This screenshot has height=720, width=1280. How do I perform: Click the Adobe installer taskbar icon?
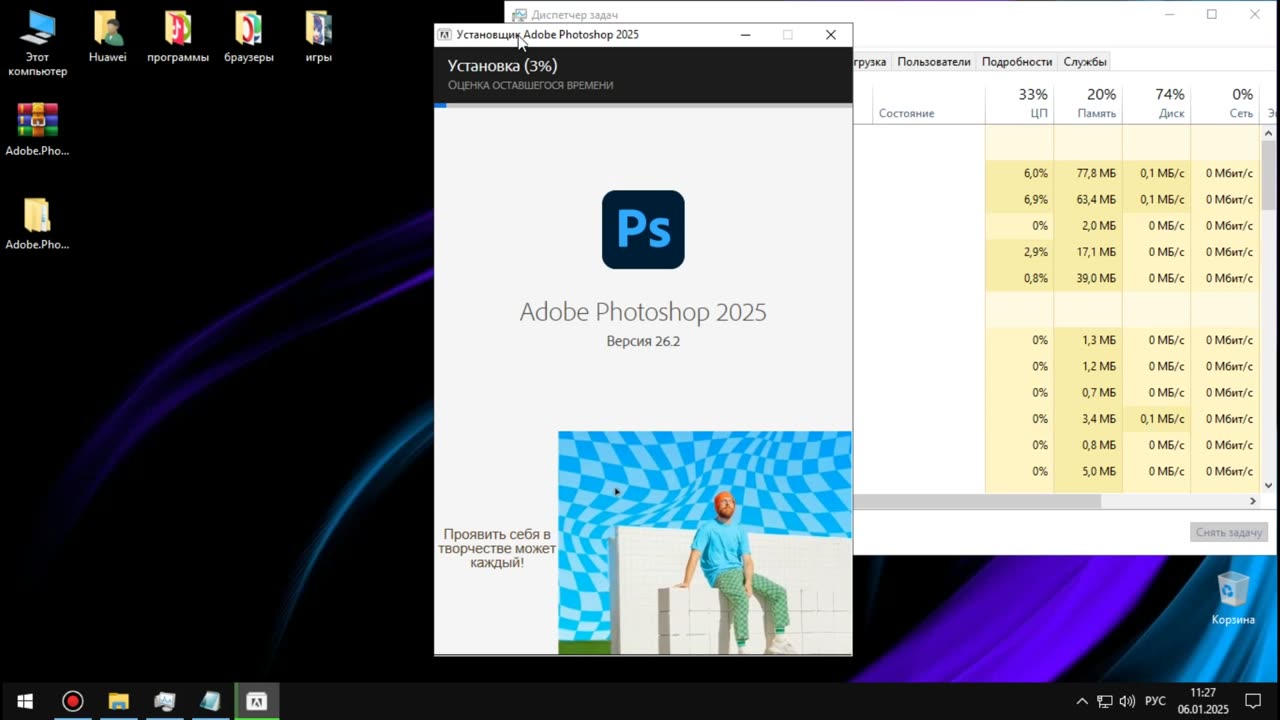pyautogui.click(x=257, y=701)
